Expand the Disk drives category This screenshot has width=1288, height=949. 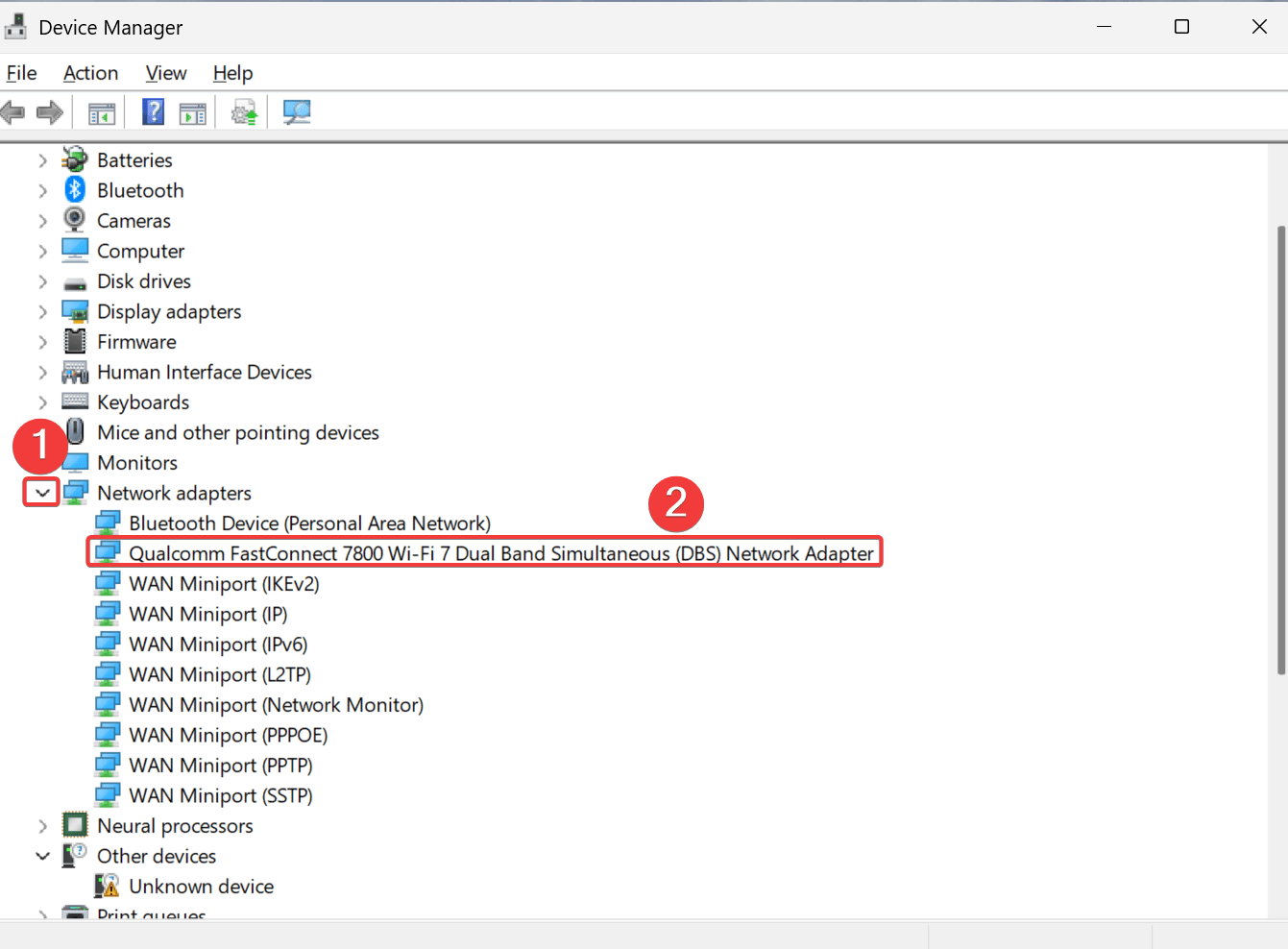(x=42, y=281)
